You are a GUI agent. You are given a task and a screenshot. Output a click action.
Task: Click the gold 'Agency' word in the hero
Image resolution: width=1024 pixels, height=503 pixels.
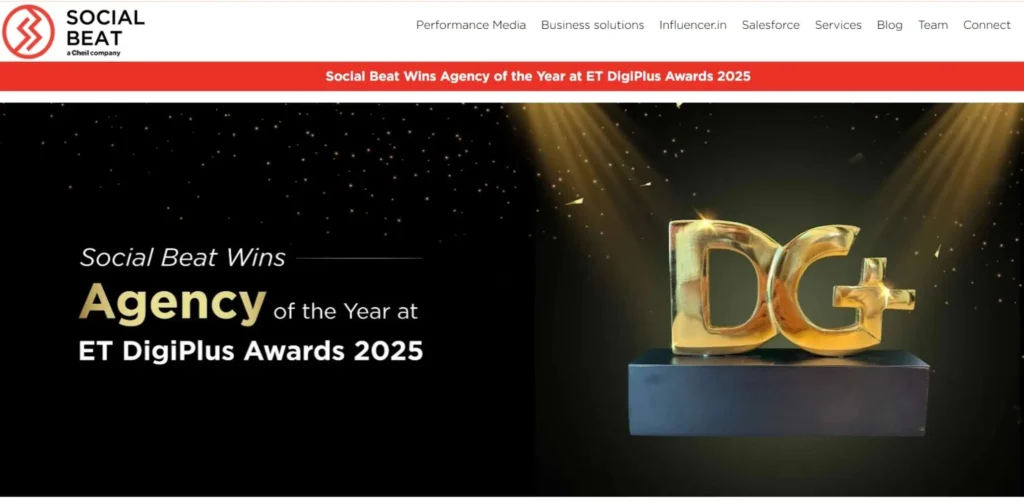tap(172, 302)
